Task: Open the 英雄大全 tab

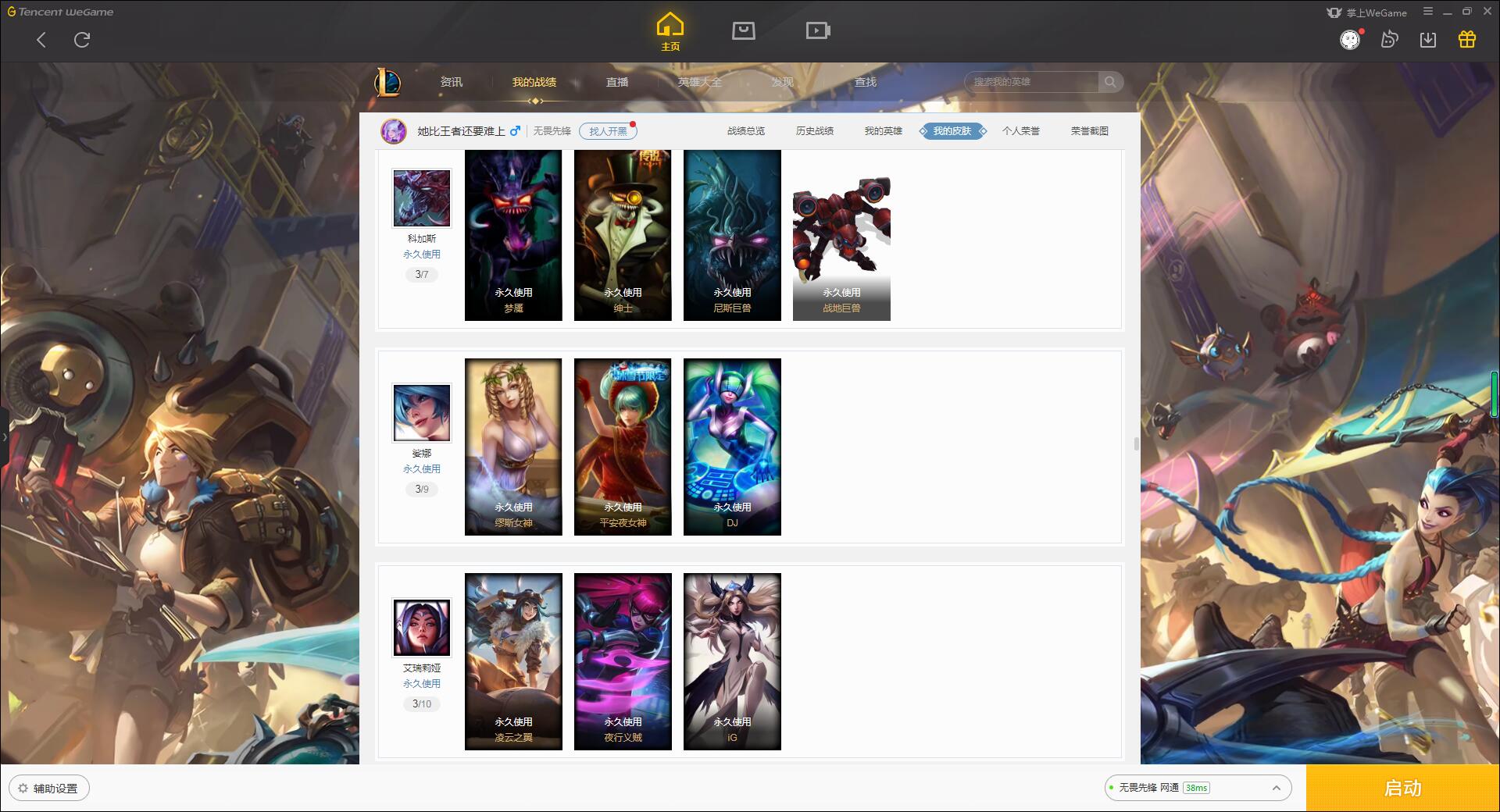Action: (700, 82)
